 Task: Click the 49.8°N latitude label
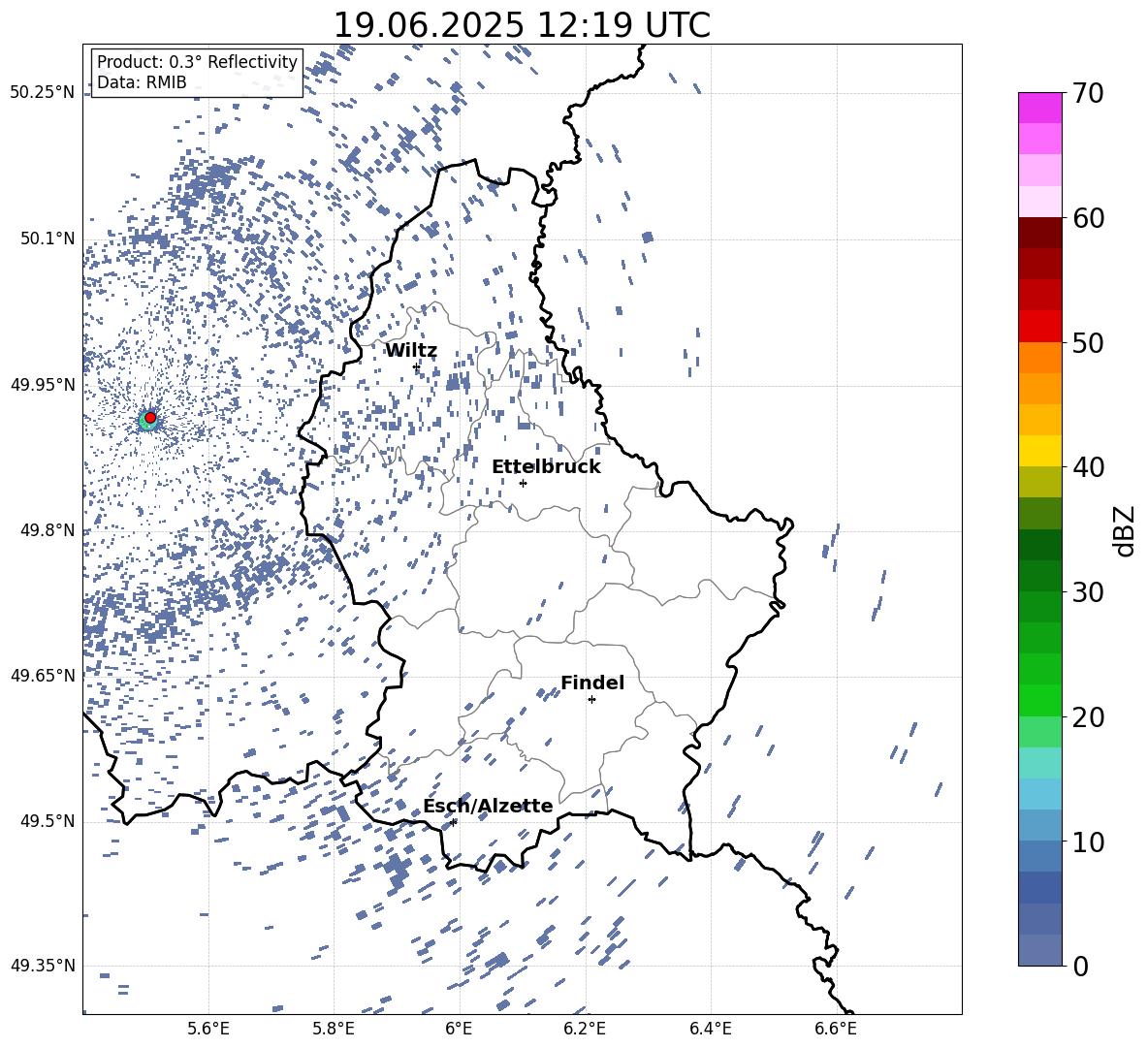pos(47,530)
